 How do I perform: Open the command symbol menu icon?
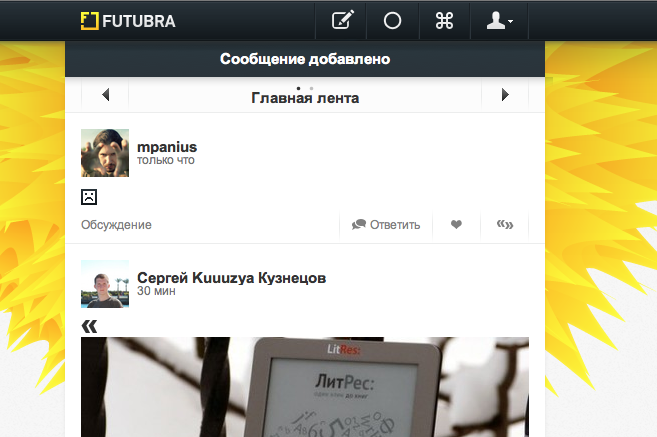[444, 20]
